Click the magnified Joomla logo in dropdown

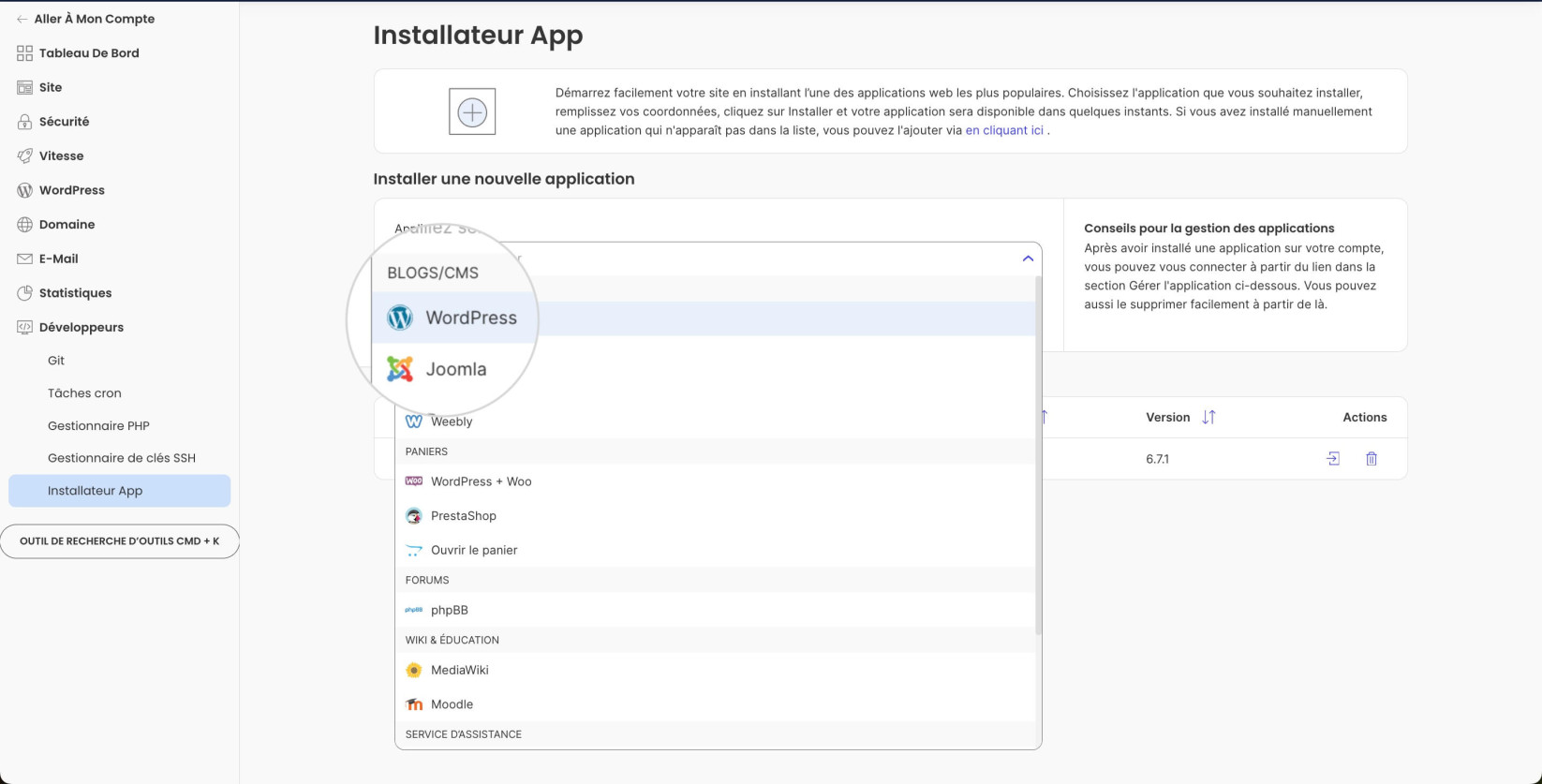coord(400,369)
